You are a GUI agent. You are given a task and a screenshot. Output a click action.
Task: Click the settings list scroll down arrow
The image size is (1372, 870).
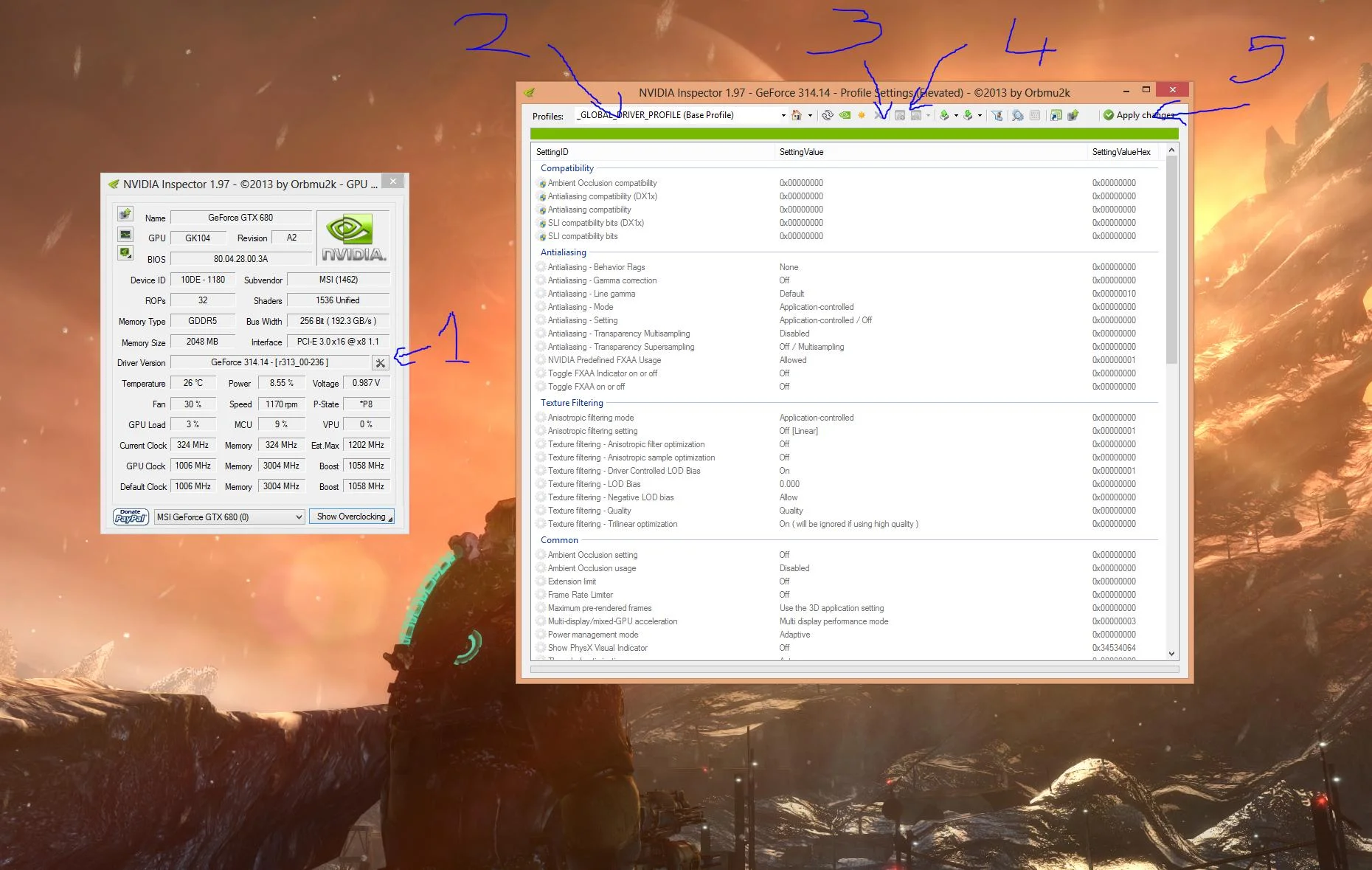pos(1171,654)
